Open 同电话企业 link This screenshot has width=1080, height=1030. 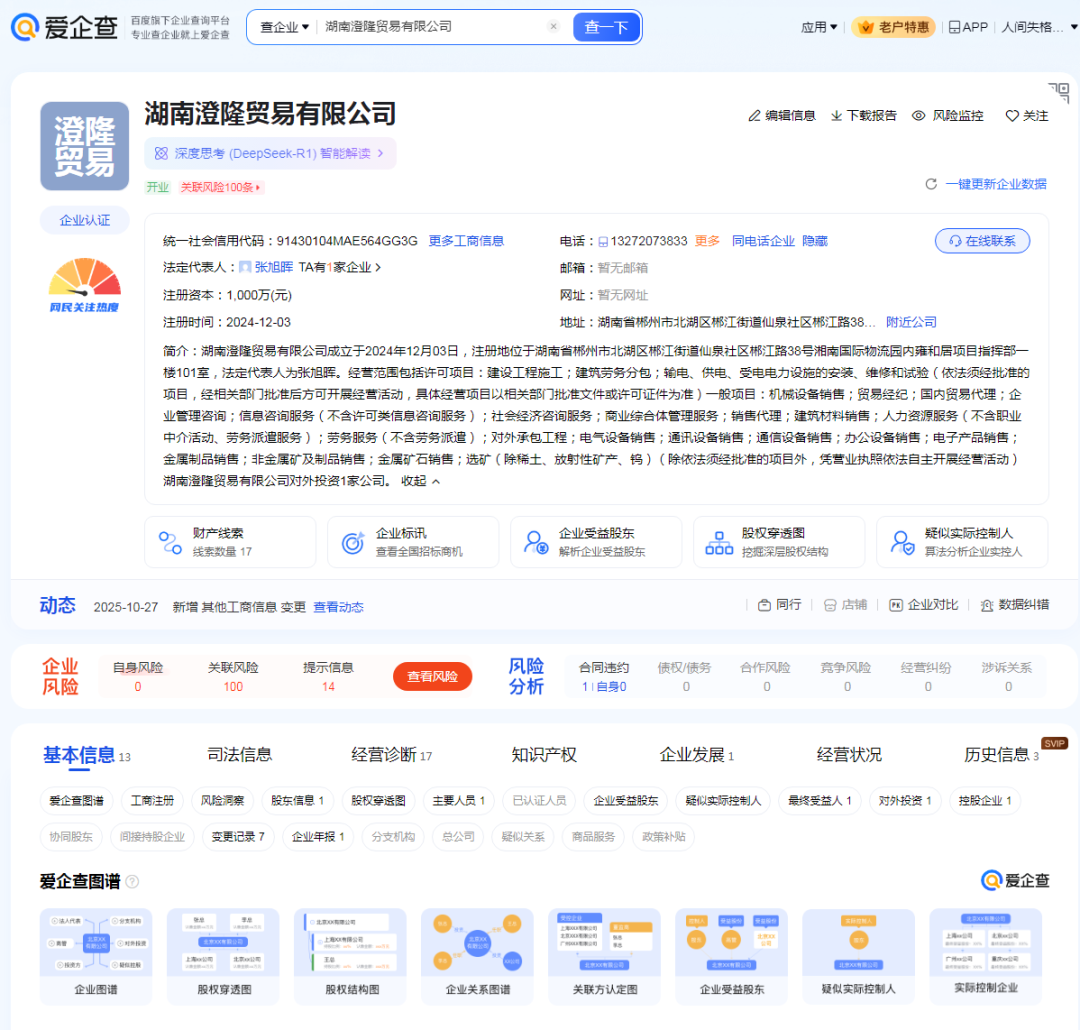coord(763,240)
